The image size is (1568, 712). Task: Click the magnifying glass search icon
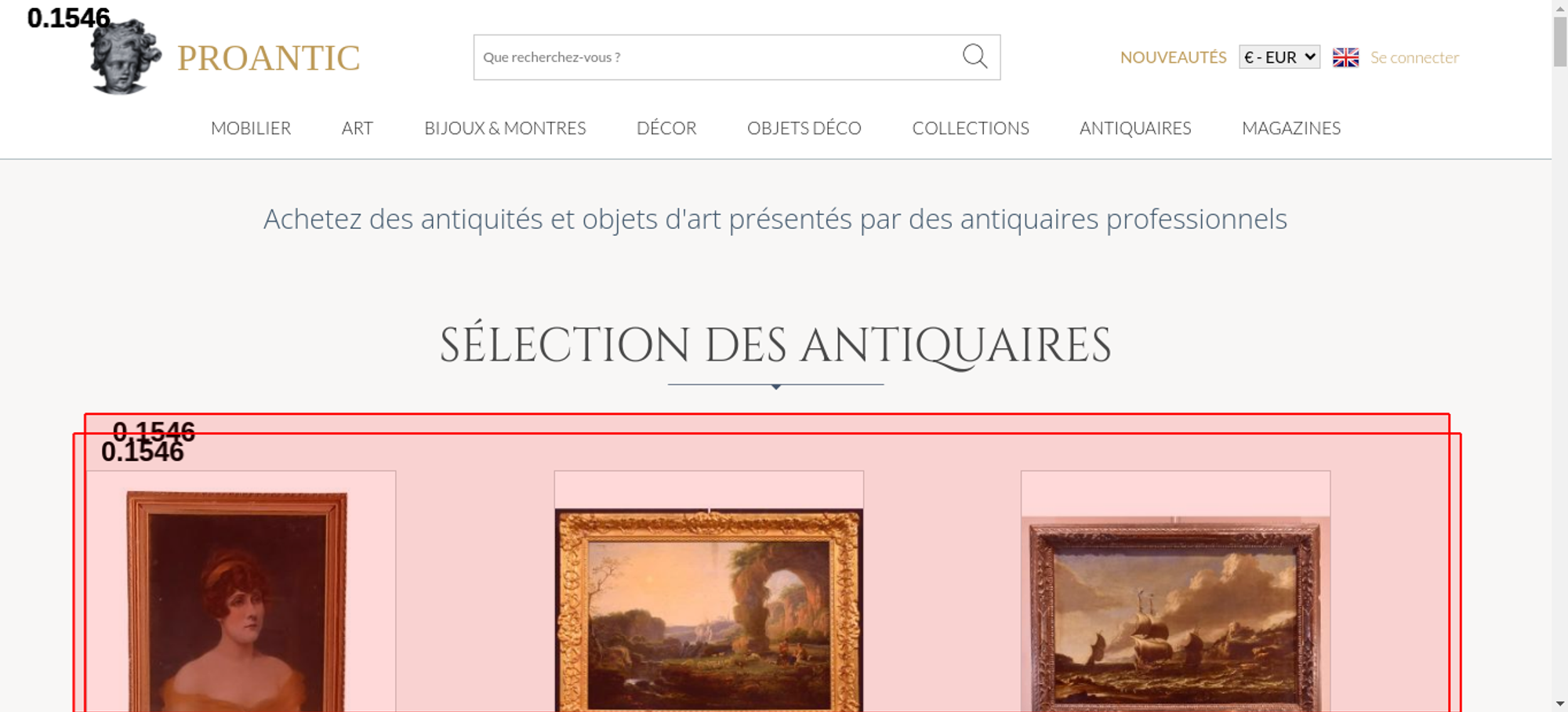[x=975, y=56]
